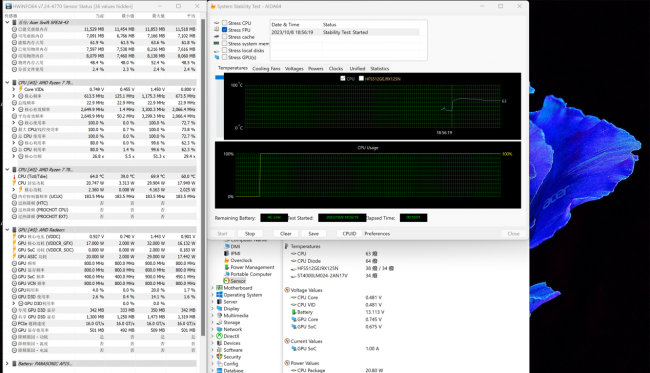Click the Voltage Values section icon
Image resolution: width=650 pixels, height=373 pixels.
point(286,290)
